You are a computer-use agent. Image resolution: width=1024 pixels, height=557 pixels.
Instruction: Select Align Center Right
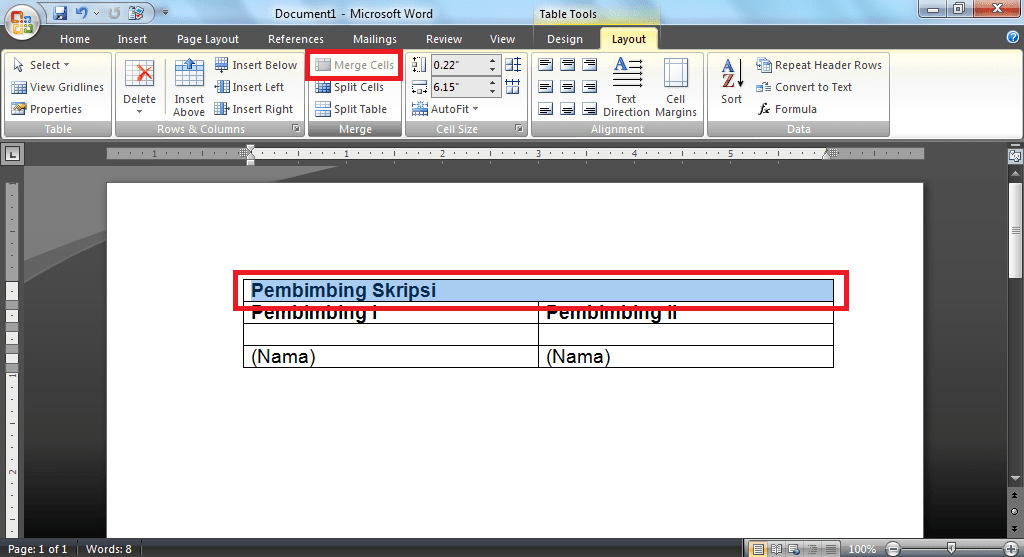pyautogui.click(x=590, y=87)
